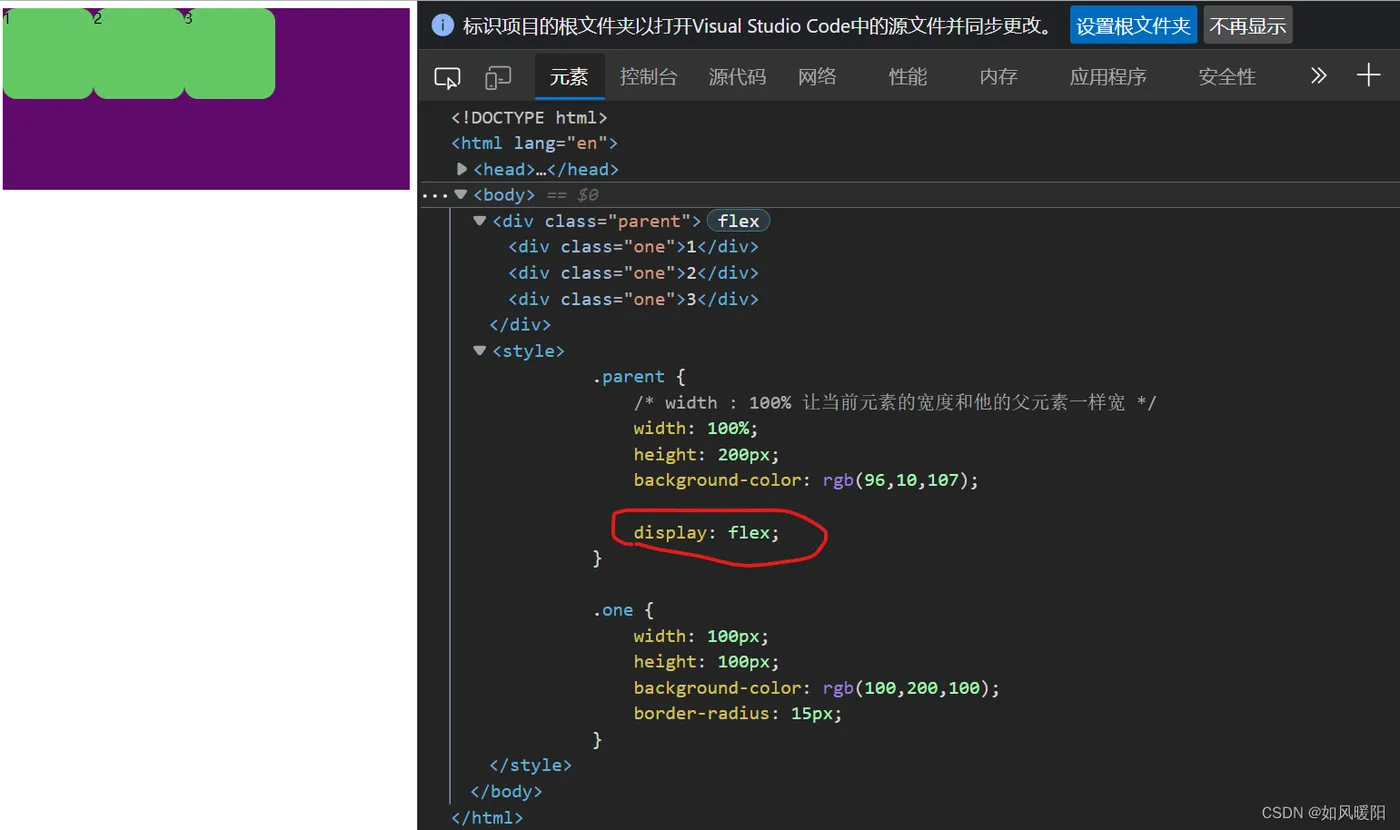The image size is (1400, 830).
Task: Collapse the parent div triangle
Action: pos(480,221)
